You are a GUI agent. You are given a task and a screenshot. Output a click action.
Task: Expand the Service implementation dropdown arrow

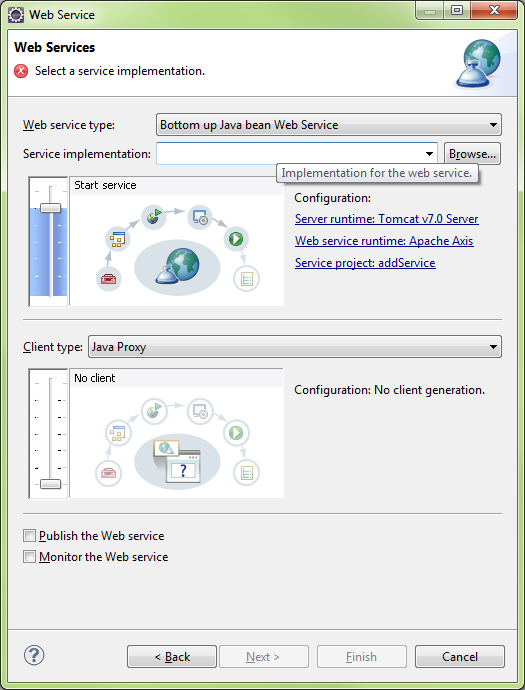pyautogui.click(x=429, y=154)
